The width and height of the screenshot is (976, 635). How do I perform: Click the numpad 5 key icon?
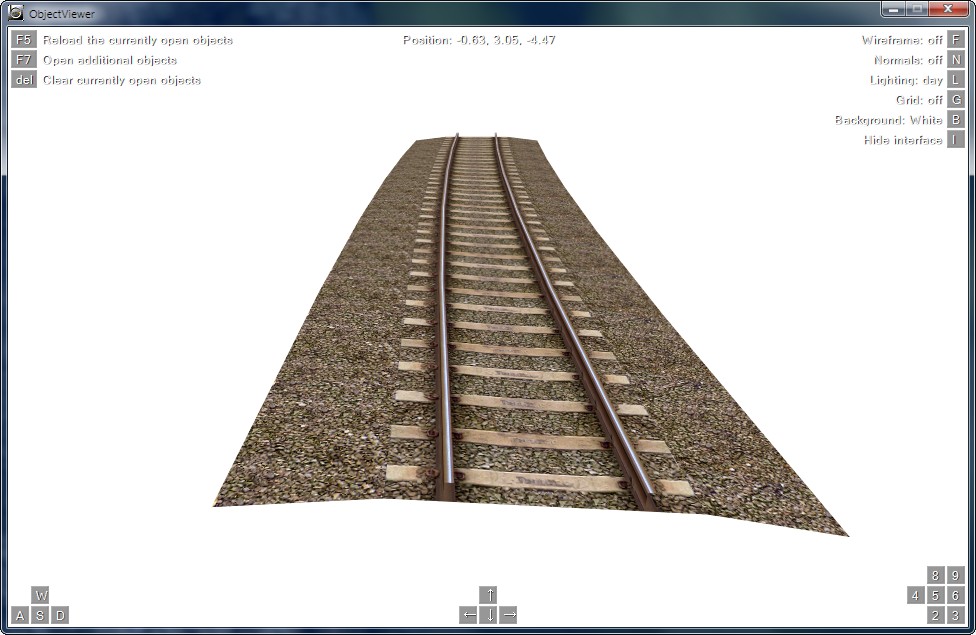pyautogui.click(x=935, y=595)
